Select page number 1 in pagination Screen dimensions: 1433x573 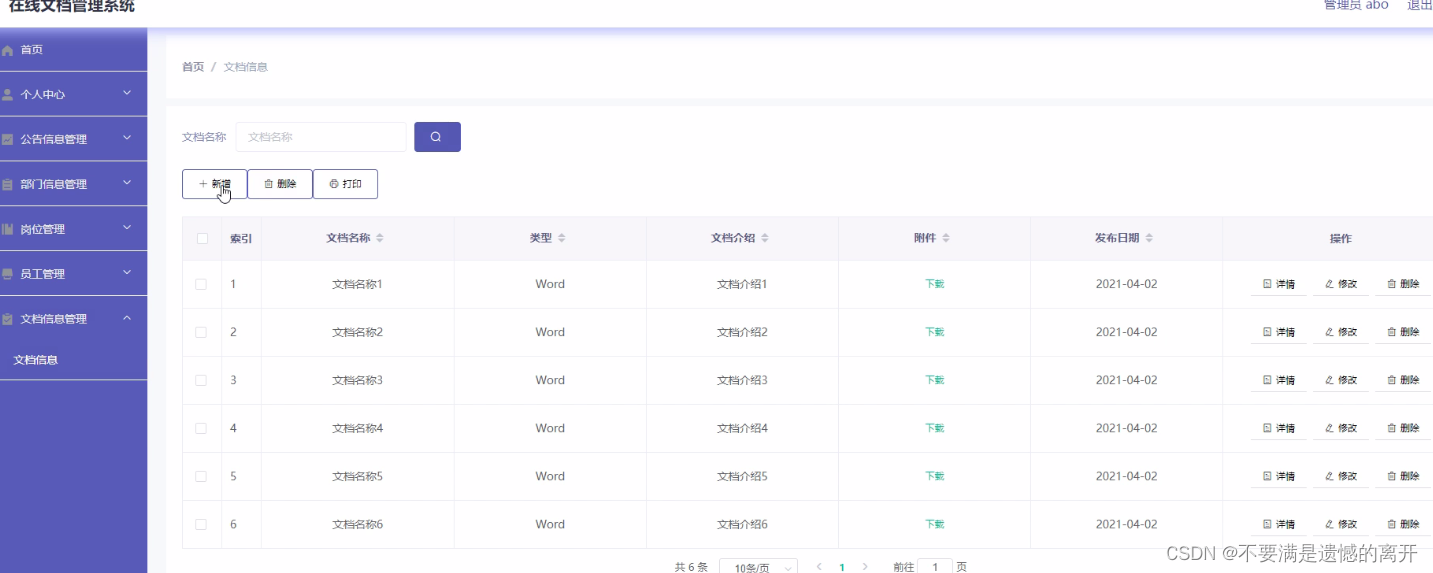point(842,567)
